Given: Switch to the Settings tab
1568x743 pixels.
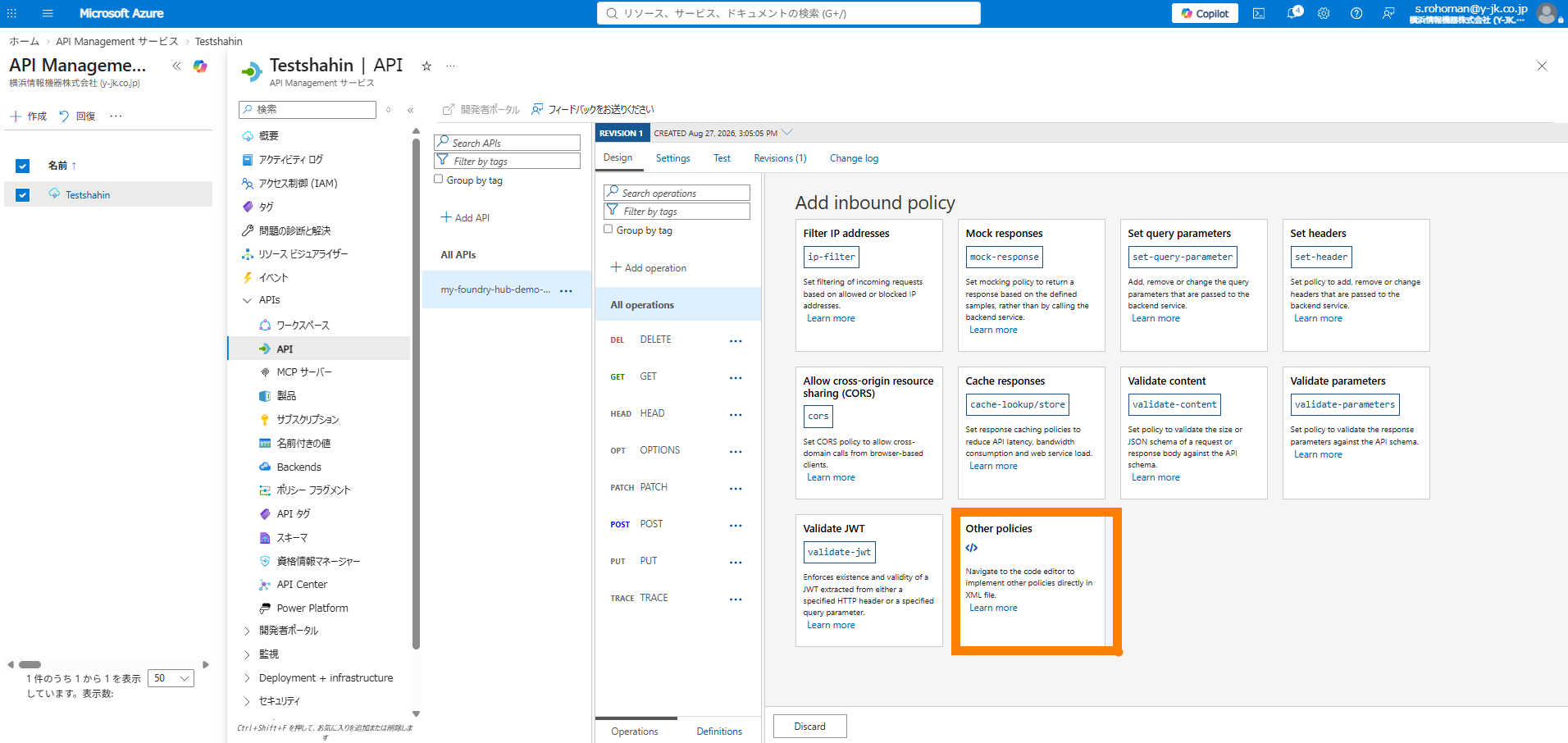Looking at the screenshot, I should pos(673,159).
